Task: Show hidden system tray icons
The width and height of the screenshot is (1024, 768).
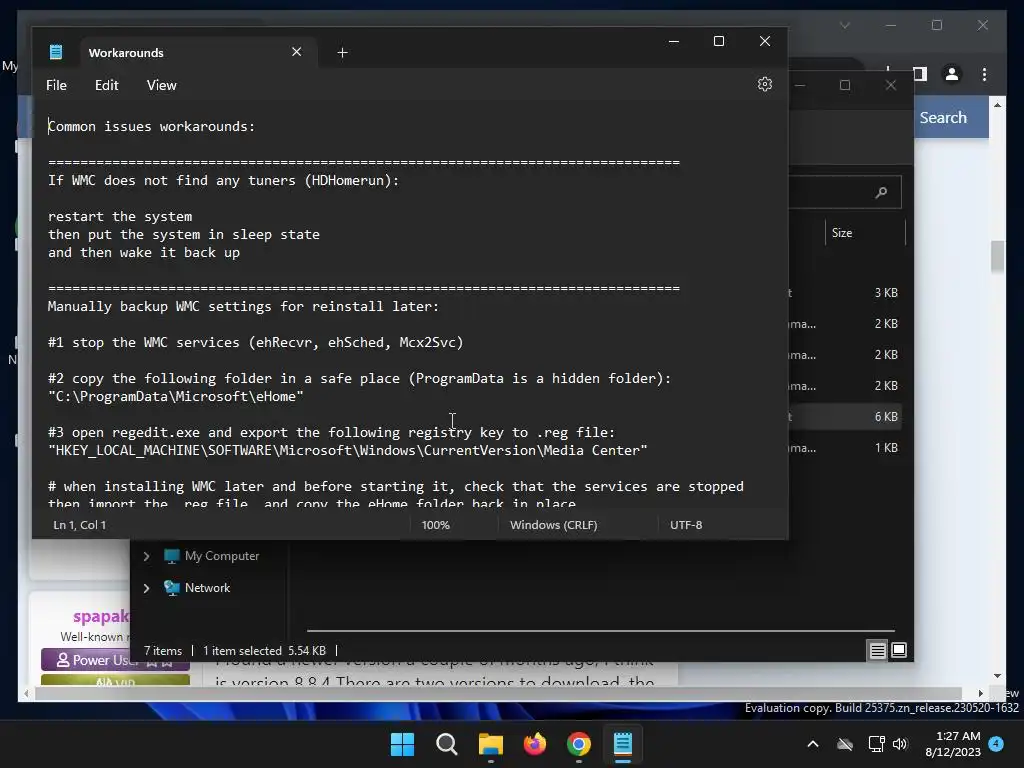Action: coord(813,744)
